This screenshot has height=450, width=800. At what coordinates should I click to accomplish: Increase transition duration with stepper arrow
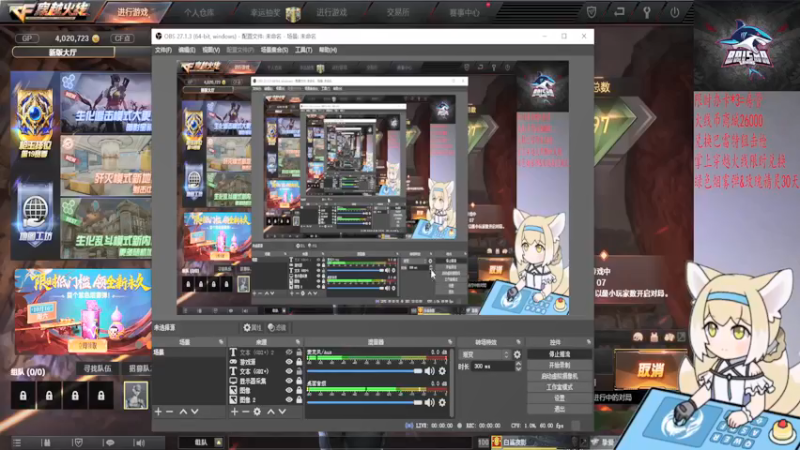(518, 364)
